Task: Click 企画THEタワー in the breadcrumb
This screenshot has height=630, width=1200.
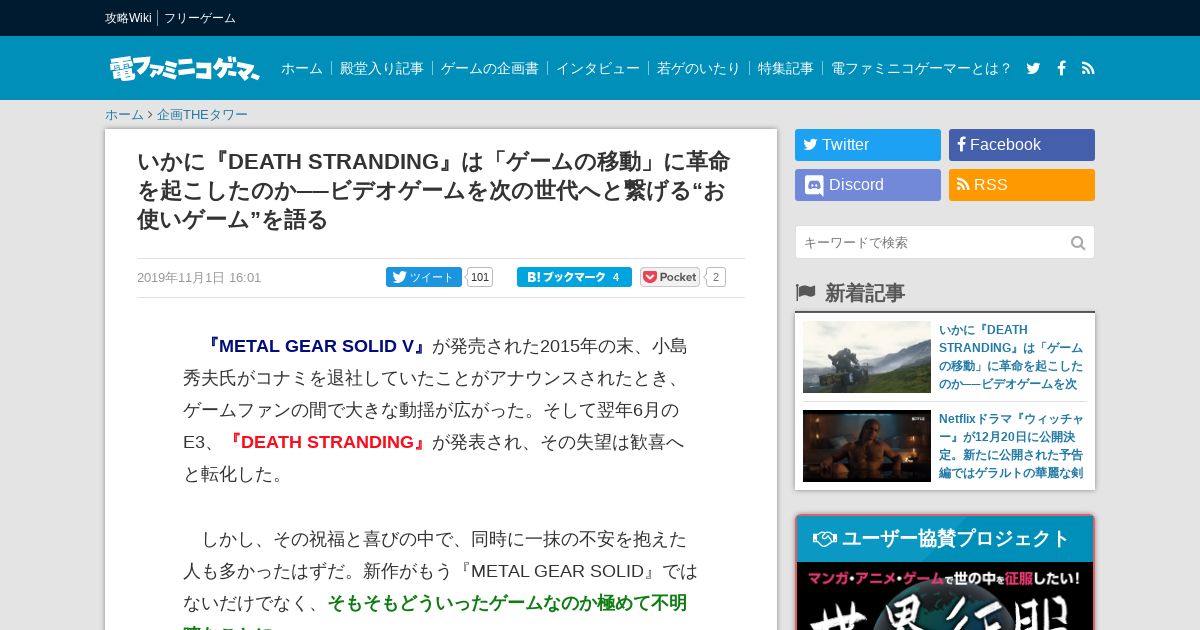Action: 202,114
